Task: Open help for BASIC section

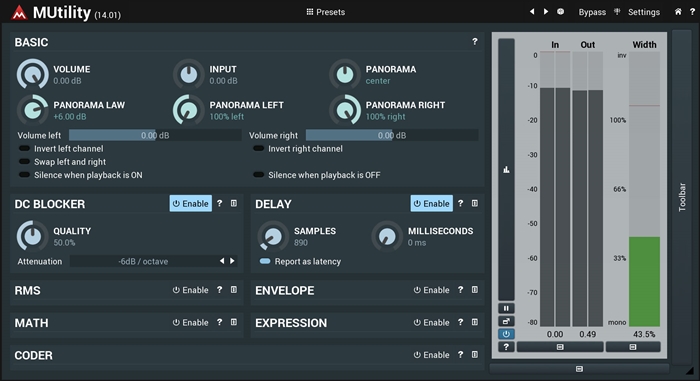Action: [475, 41]
